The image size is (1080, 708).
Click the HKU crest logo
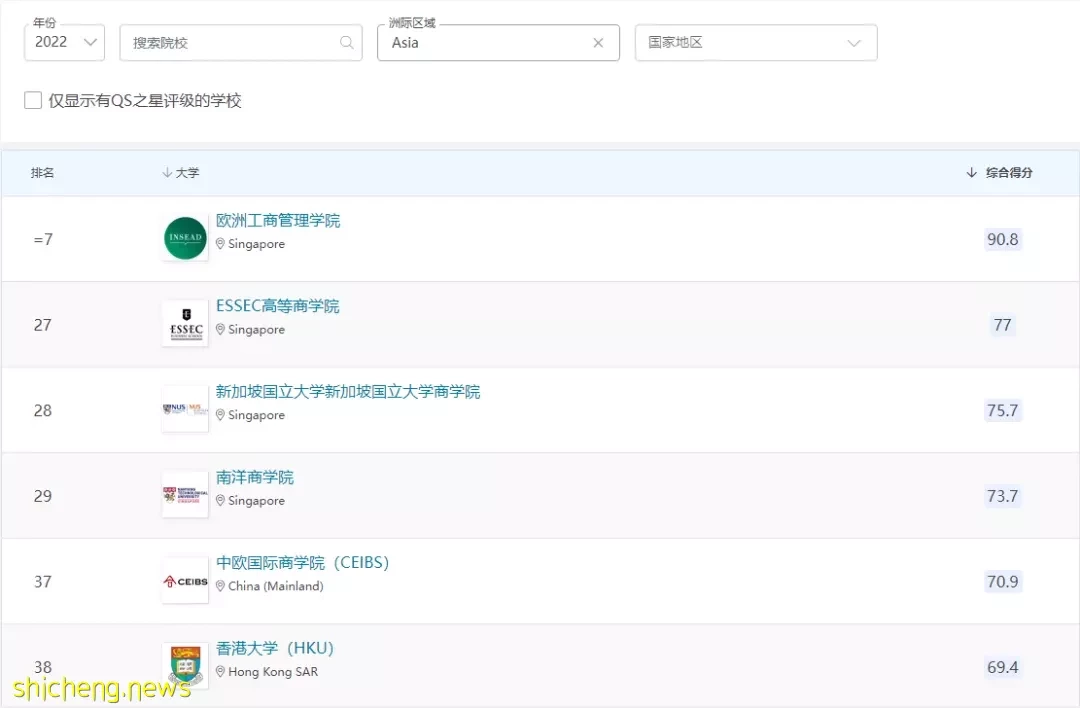[x=185, y=666]
